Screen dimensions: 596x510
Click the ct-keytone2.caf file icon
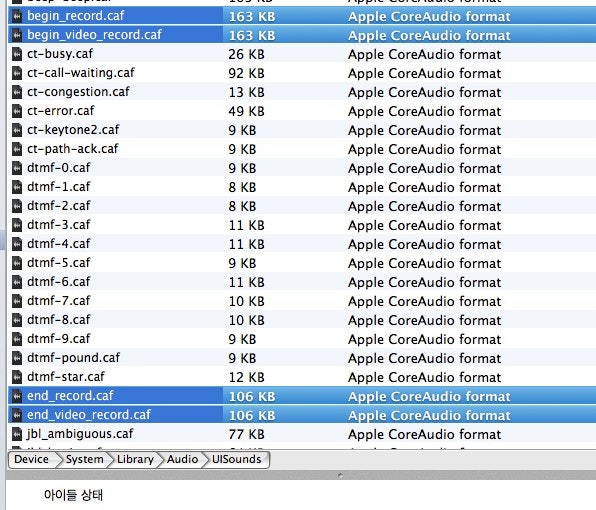click(x=17, y=130)
